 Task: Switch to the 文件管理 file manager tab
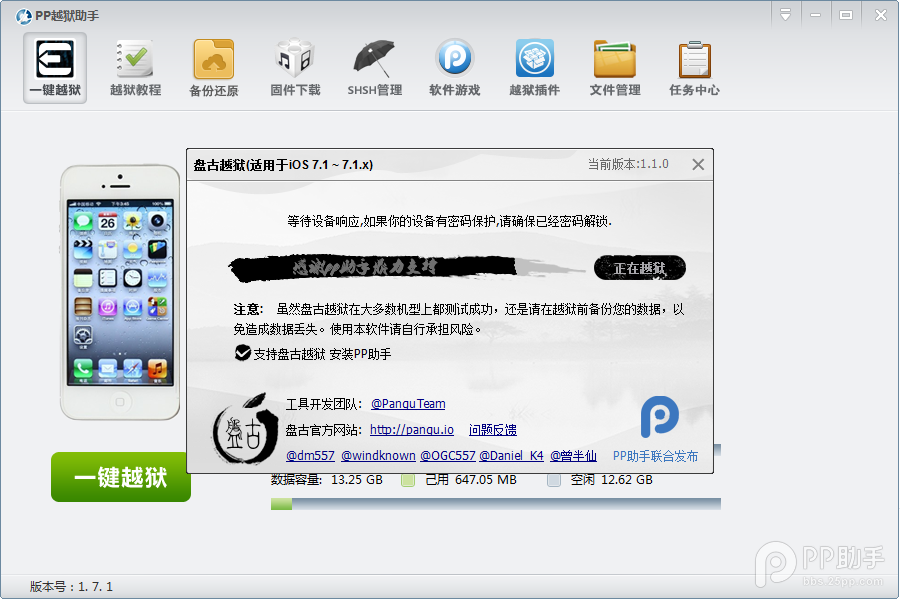click(614, 66)
